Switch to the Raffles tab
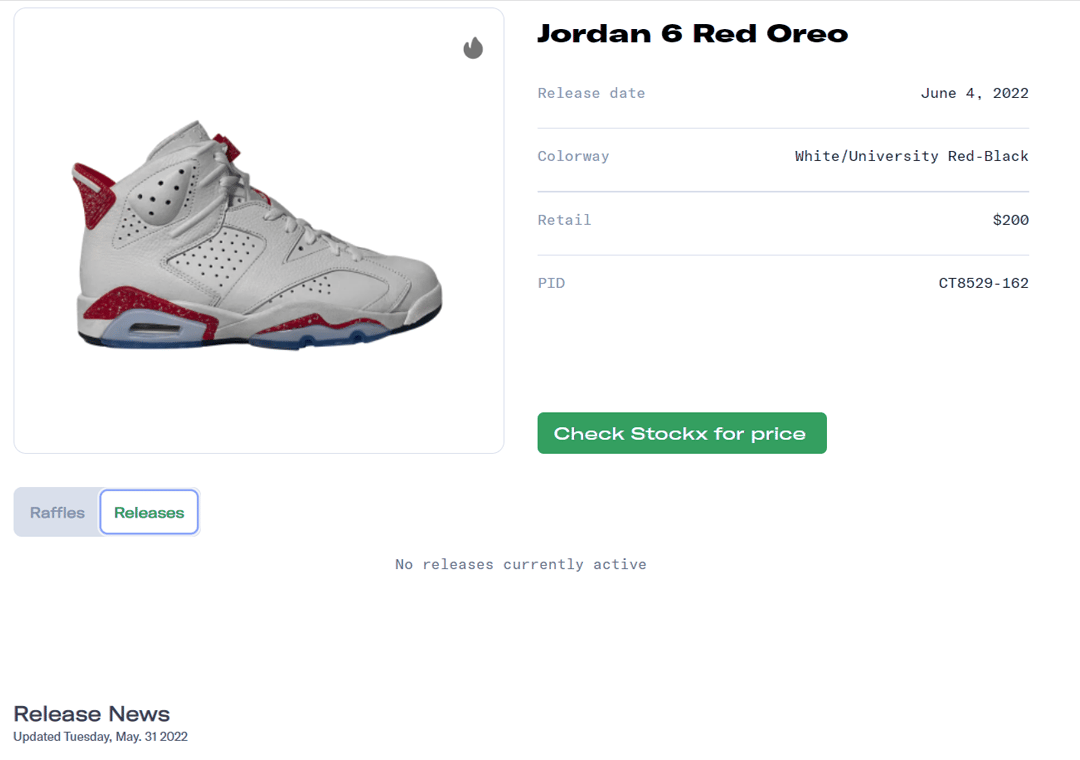 [57, 513]
